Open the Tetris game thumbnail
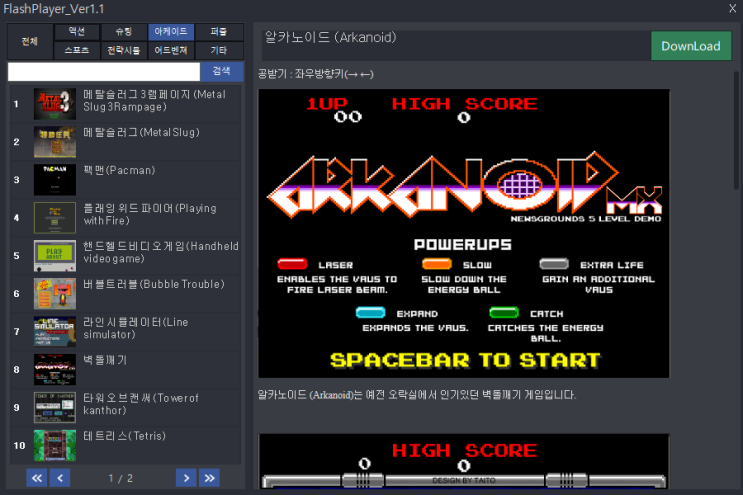This screenshot has width=743, height=495. (x=55, y=445)
